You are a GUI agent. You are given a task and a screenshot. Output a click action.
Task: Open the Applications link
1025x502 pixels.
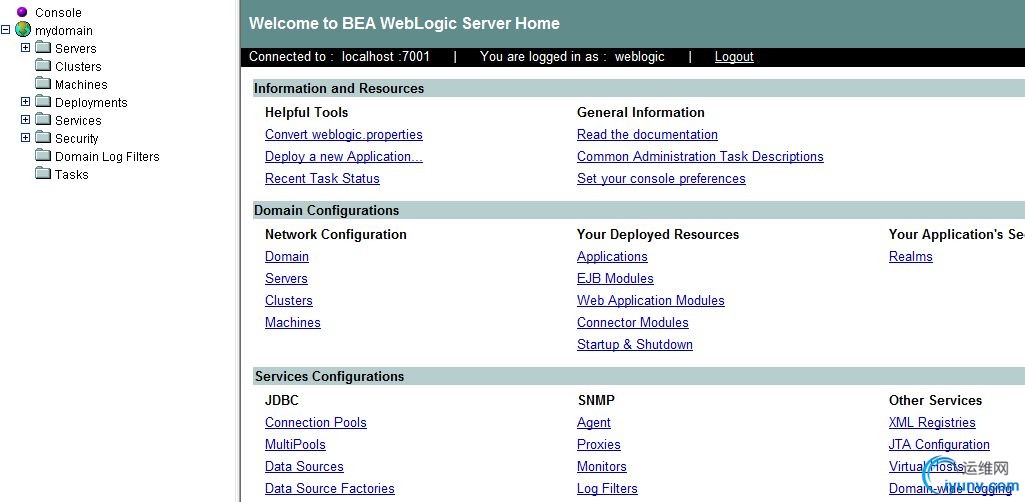(612, 257)
